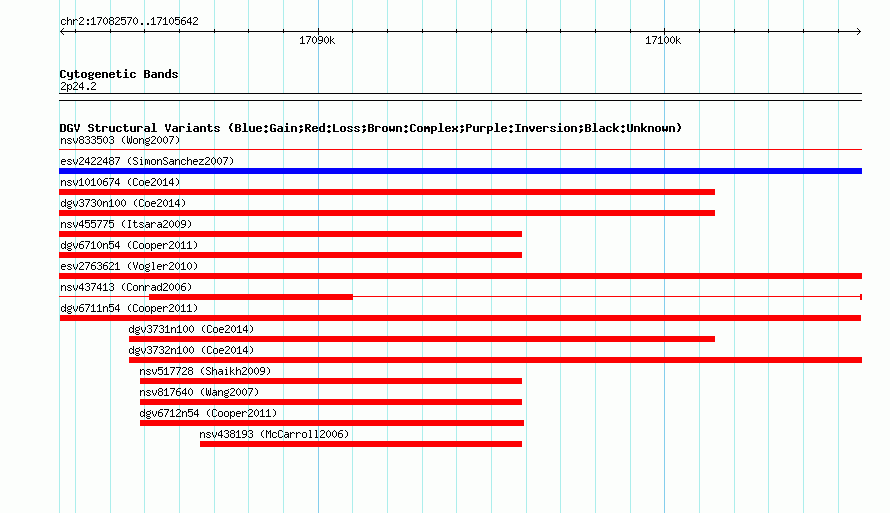This screenshot has width=890, height=513.
Task: Select the blue esv2422487 gain bar
Action: (460, 171)
